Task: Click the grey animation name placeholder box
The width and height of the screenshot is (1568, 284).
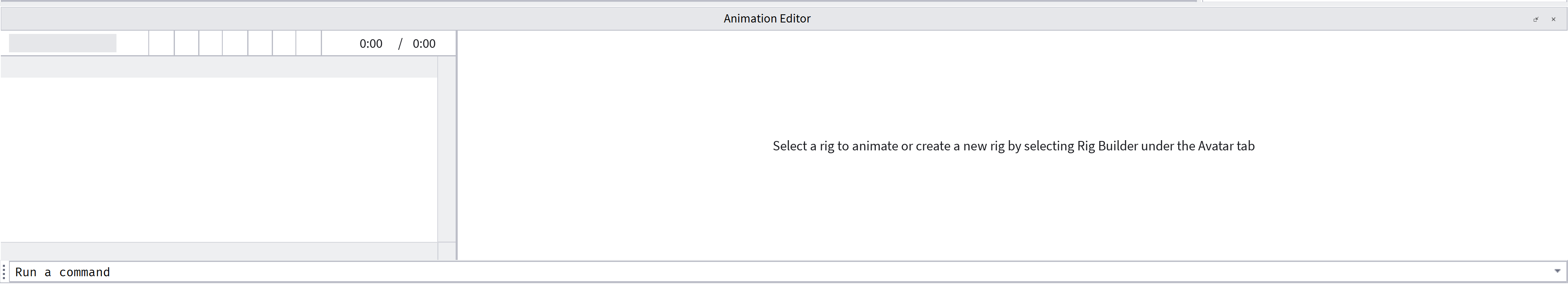Action: 63,43
